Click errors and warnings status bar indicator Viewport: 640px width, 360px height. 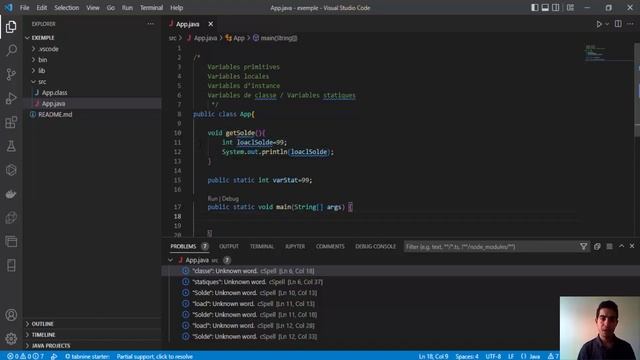(x=25, y=356)
